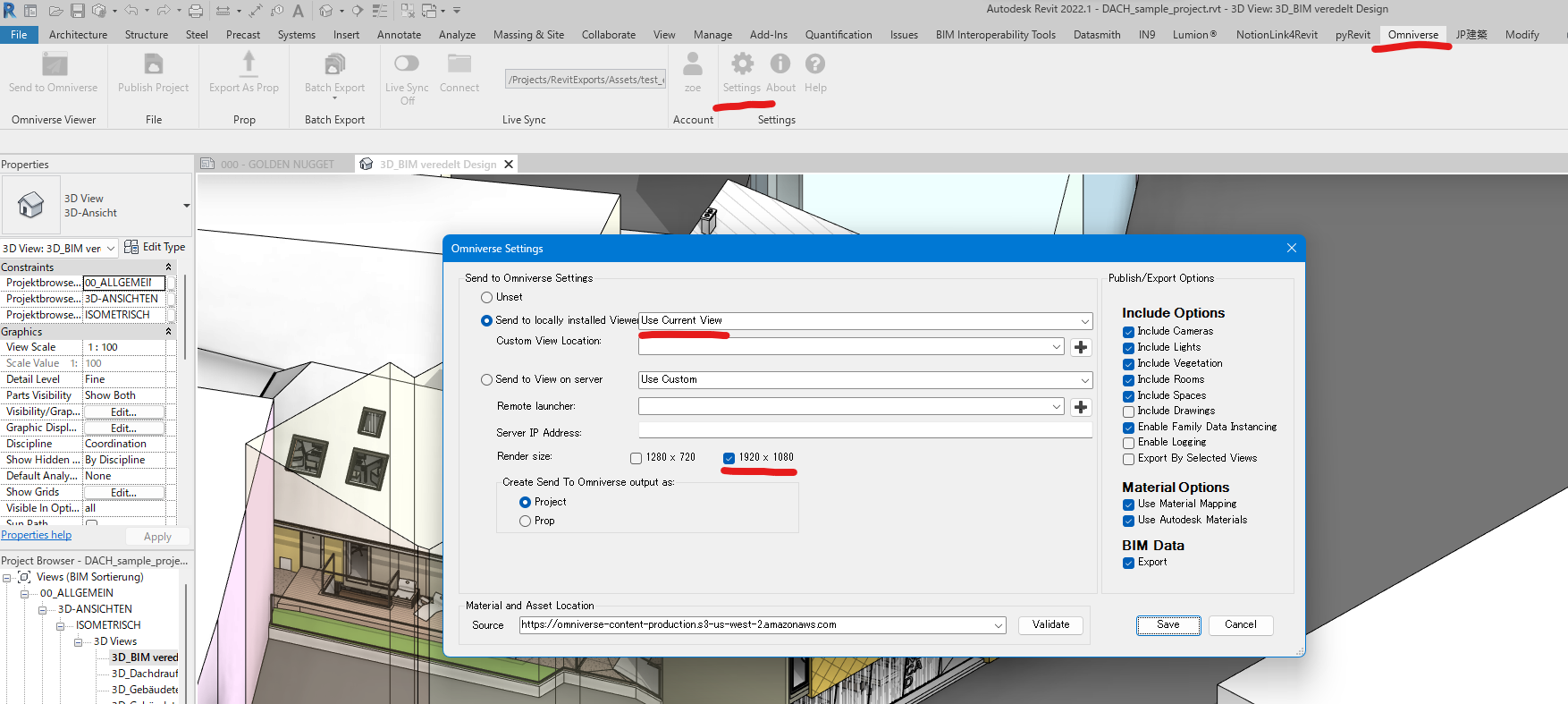
Task: Click the Redo arrow icon
Action: (164, 11)
